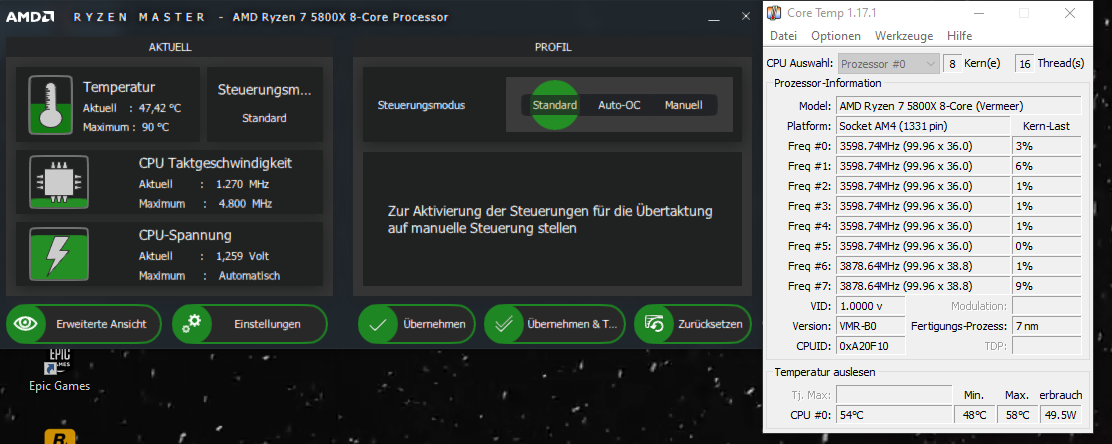Click the Version field VMR-B0

[871, 326]
